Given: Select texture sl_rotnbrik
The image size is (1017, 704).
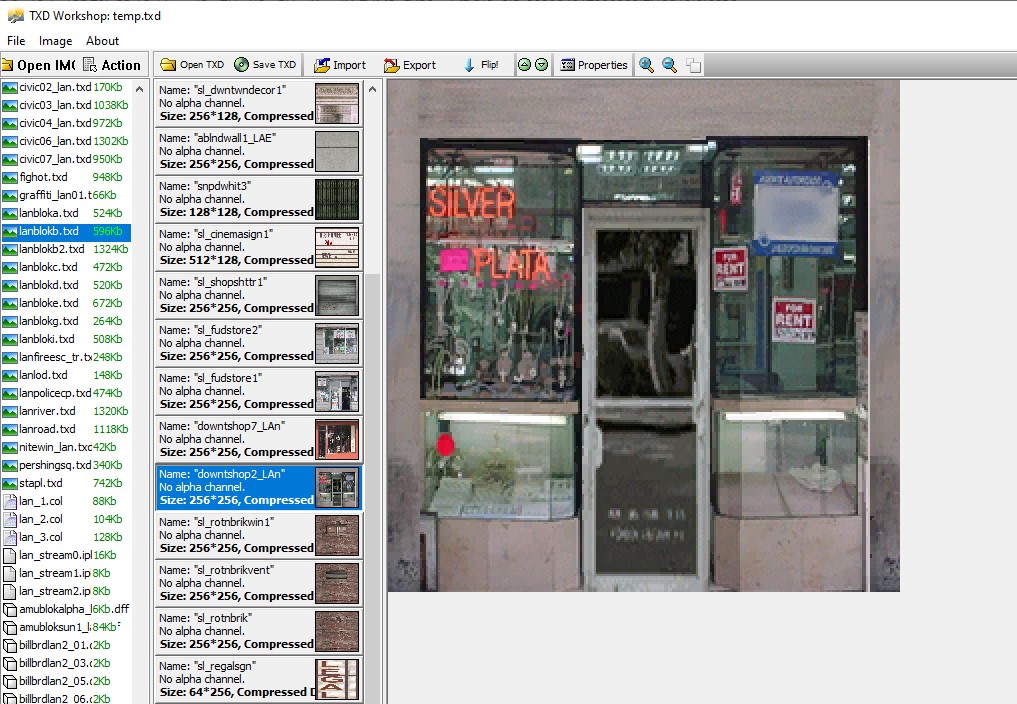Looking at the screenshot, I should coord(258,631).
